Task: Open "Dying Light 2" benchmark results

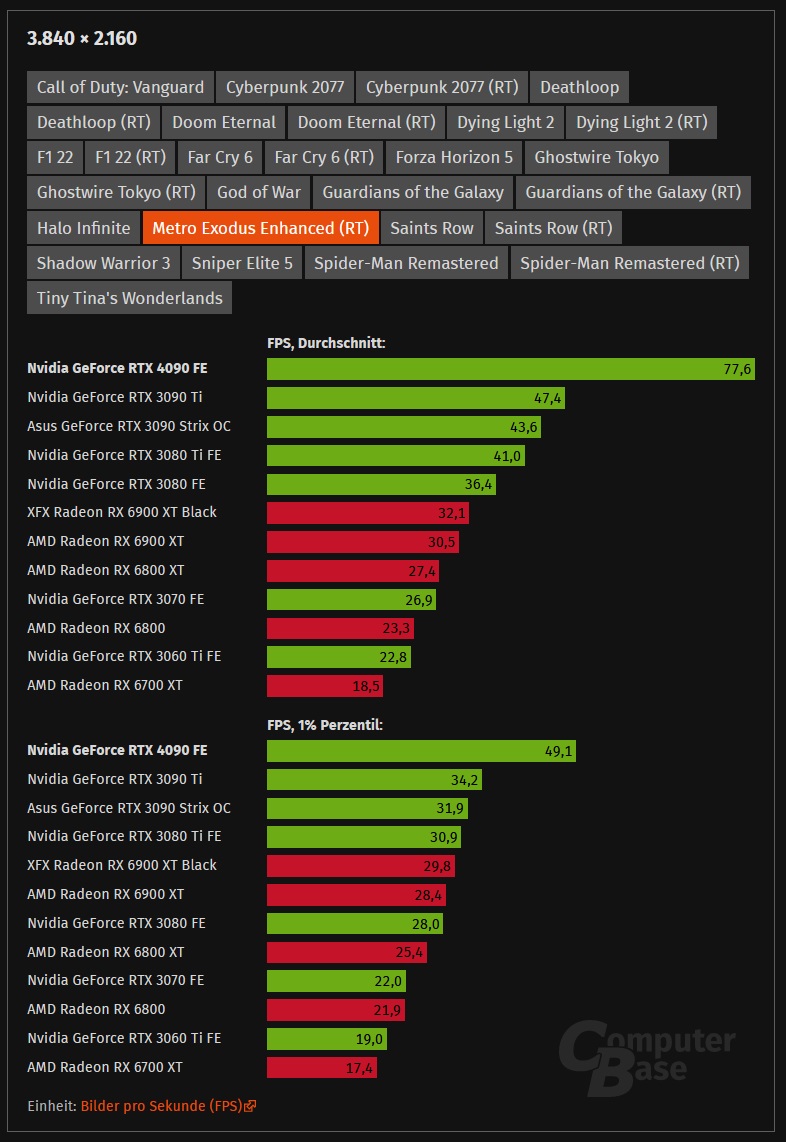Action: [505, 122]
